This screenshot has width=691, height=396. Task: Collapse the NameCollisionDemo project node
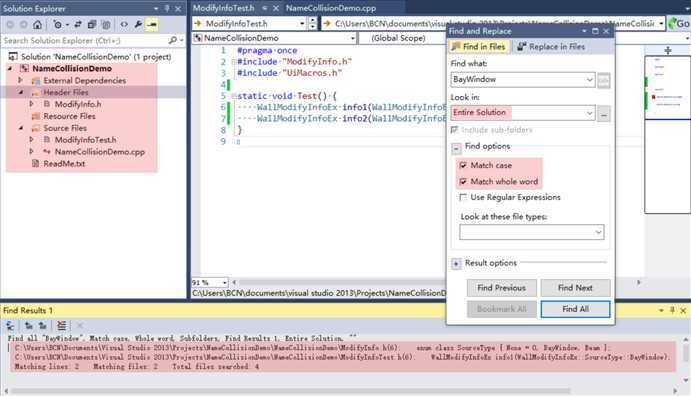10,69
